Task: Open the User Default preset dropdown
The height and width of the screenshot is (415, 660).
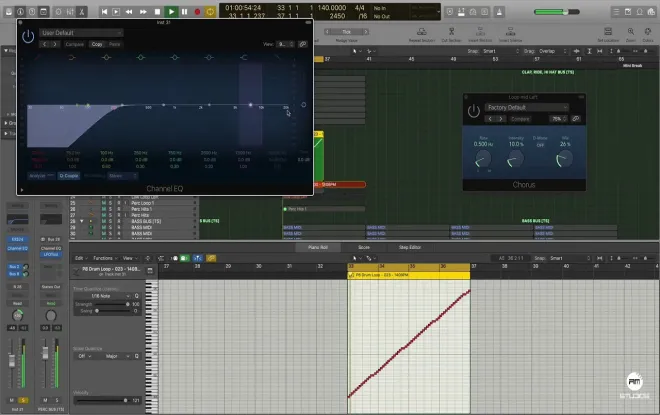Action: [x=81, y=32]
